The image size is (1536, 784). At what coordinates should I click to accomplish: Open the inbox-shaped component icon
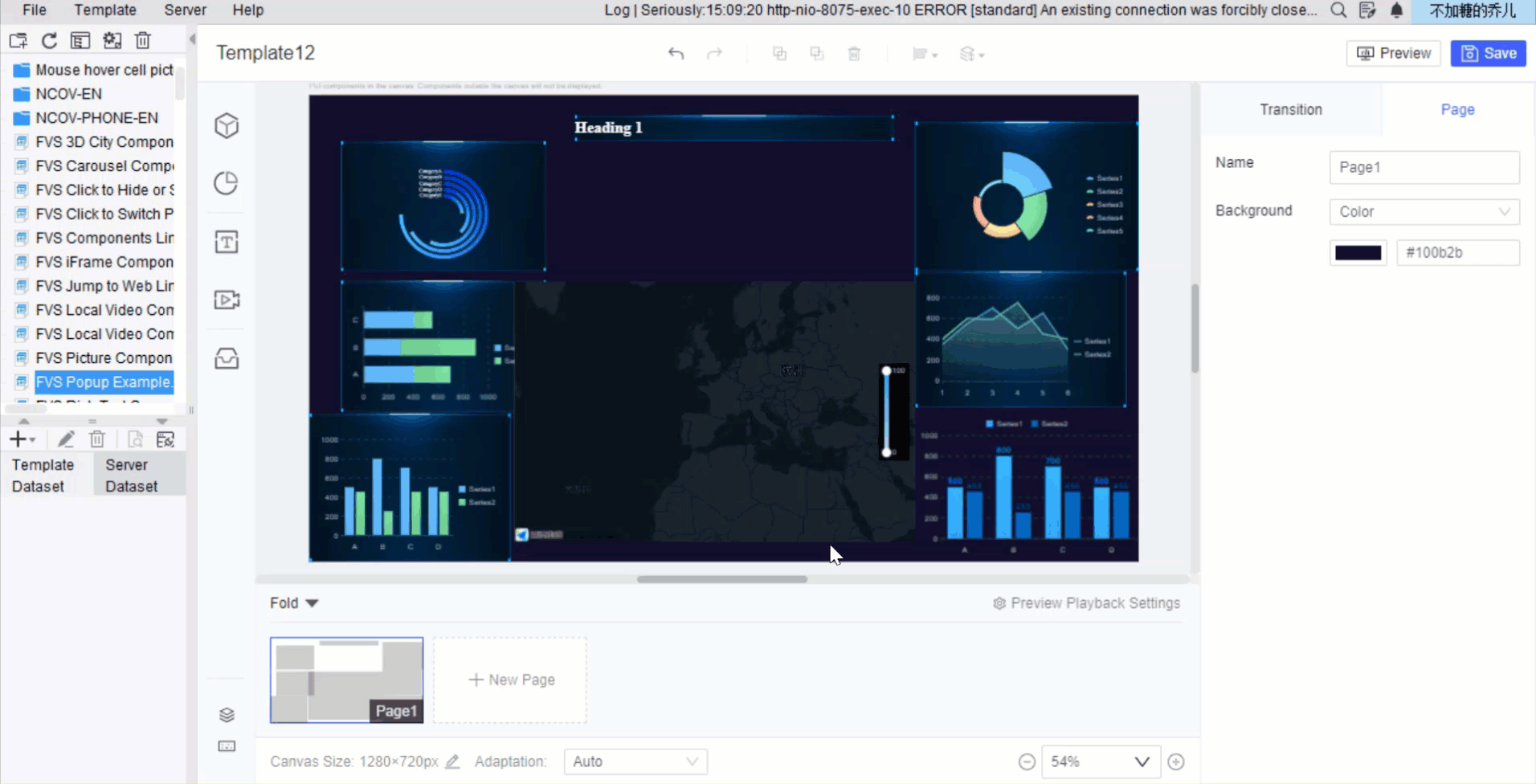227,358
